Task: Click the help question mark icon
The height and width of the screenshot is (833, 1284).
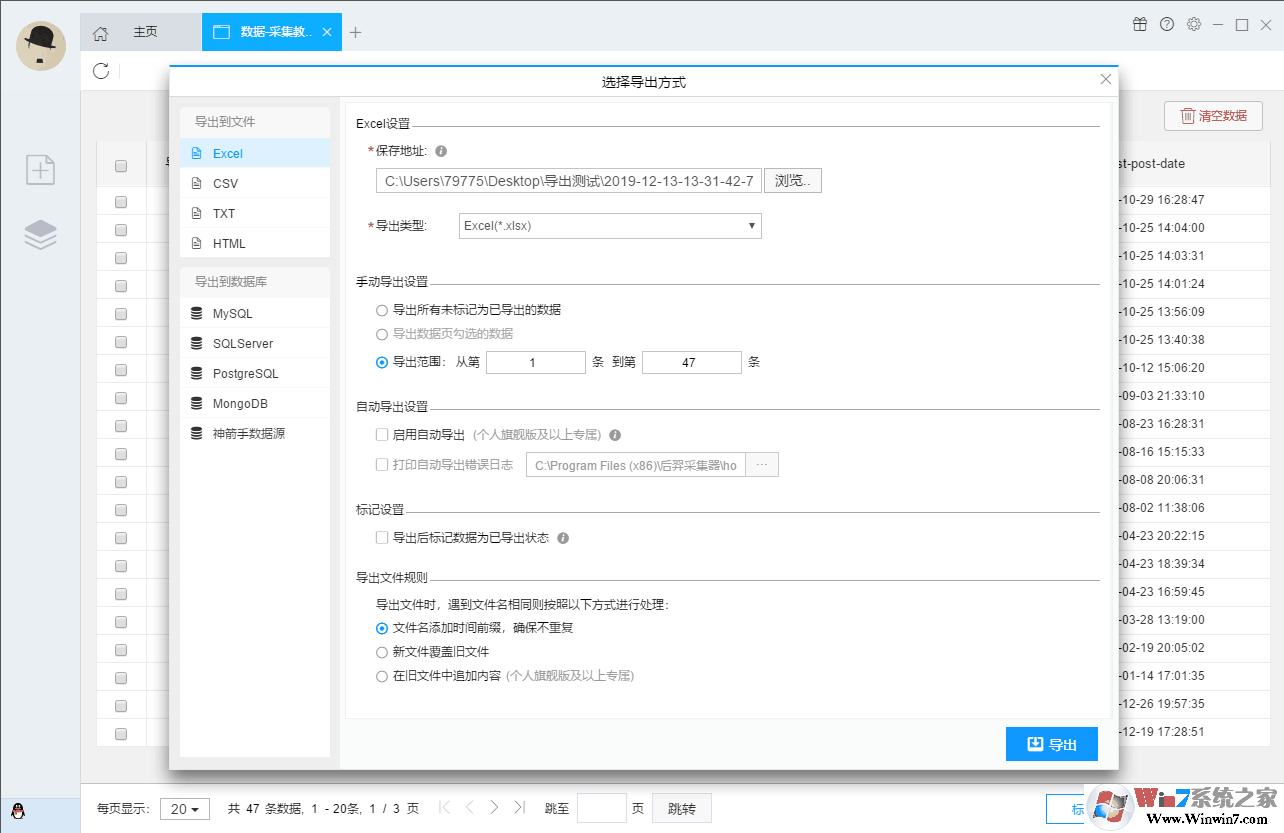Action: click(x=1166, y=23)
